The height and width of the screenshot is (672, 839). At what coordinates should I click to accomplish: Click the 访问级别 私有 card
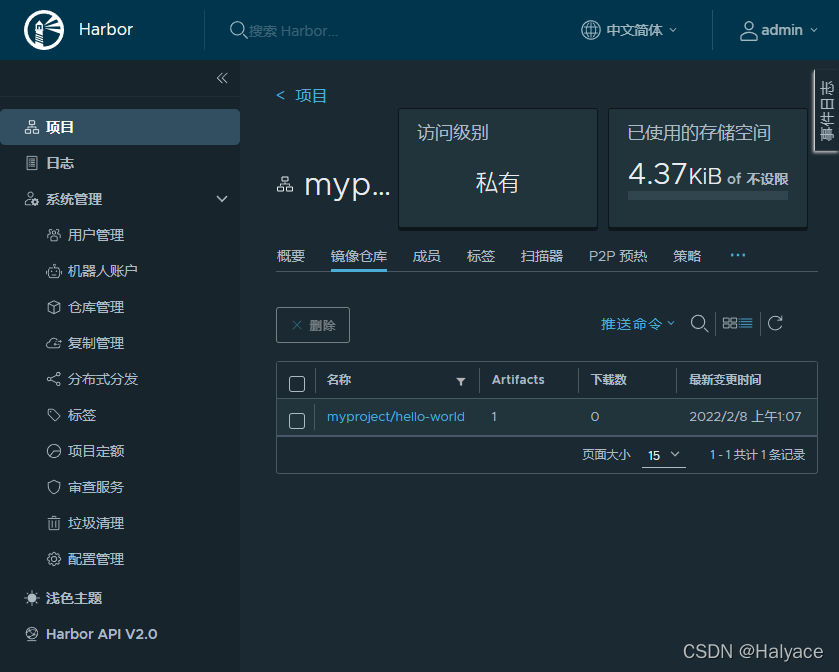498,169
